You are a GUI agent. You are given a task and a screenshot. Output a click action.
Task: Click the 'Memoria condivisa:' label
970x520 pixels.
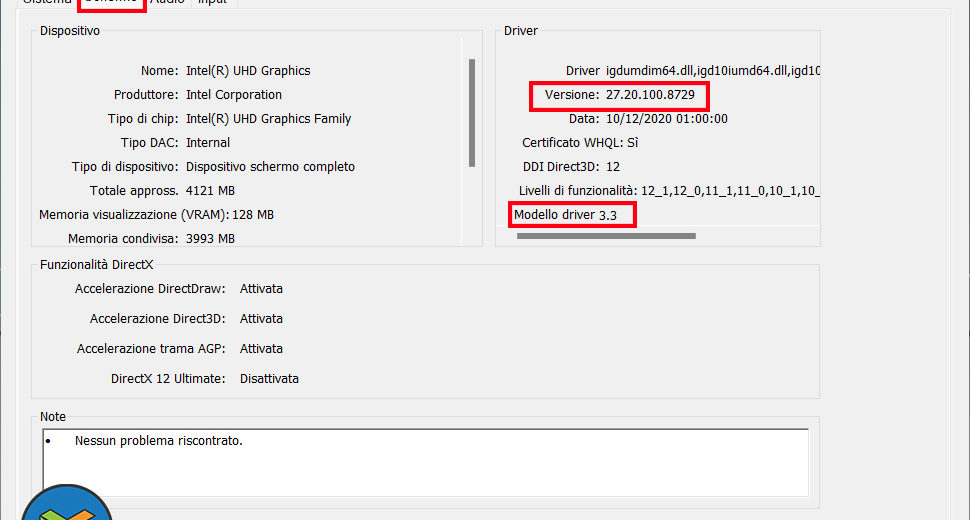(x=123, y=239)
